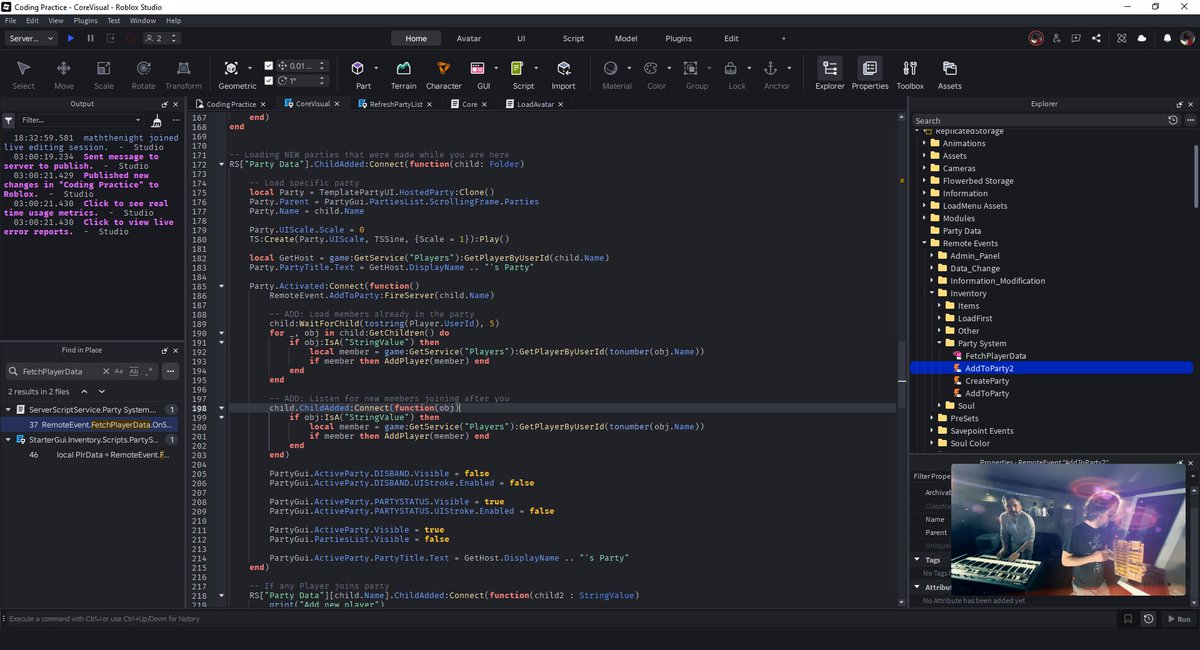Click the Select tool icon
The width and height of the screenshot is (1200, 650).
tap(23, 68)
